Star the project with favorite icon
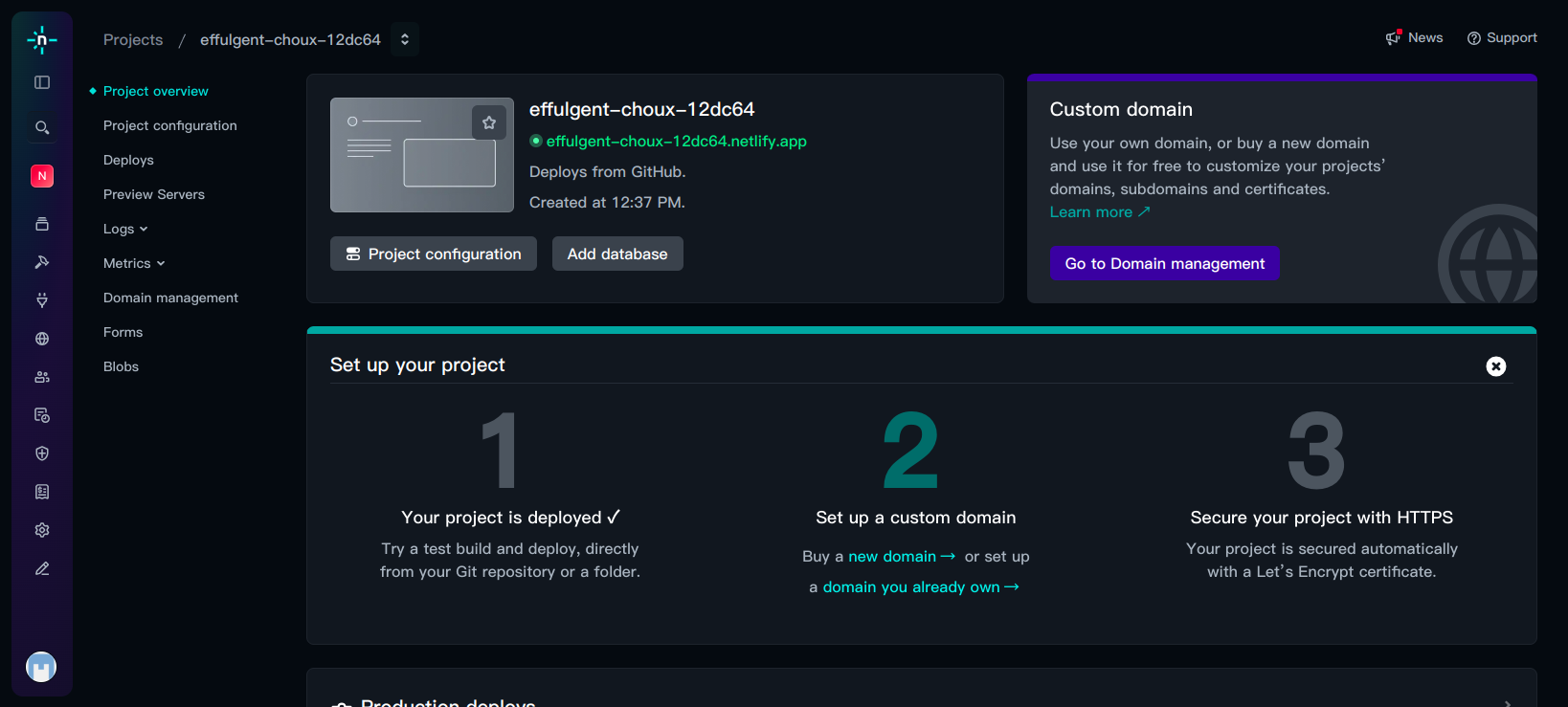This screenshot has width=1568, height=707. coord(489,122)
